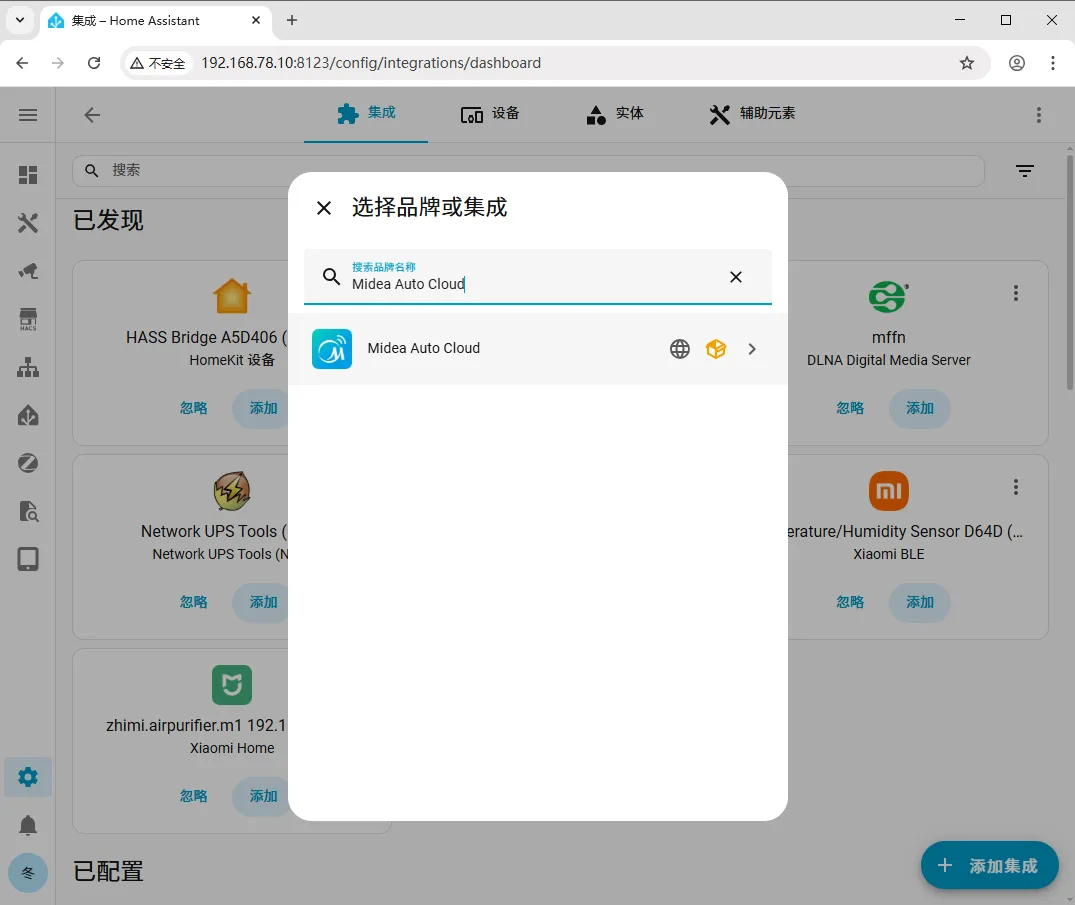The image size is (1075, 905).
Task: Bookmark this page with the star
Action: 967,63
